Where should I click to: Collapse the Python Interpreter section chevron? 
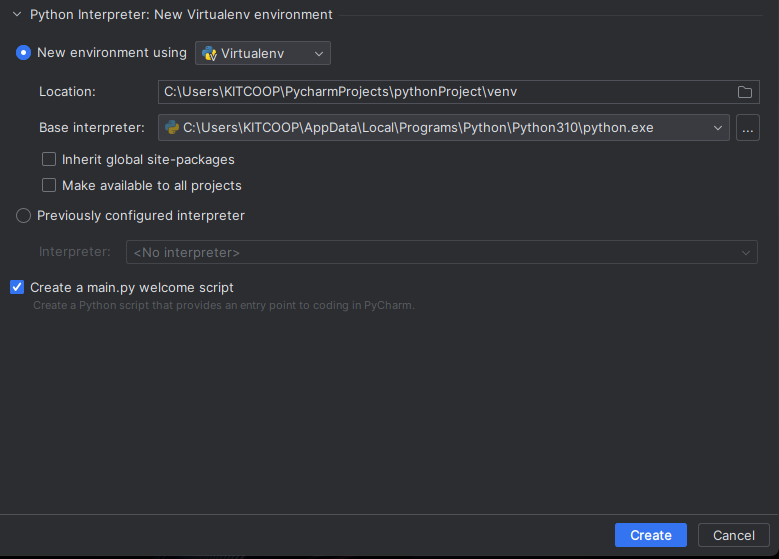point(17,14)
